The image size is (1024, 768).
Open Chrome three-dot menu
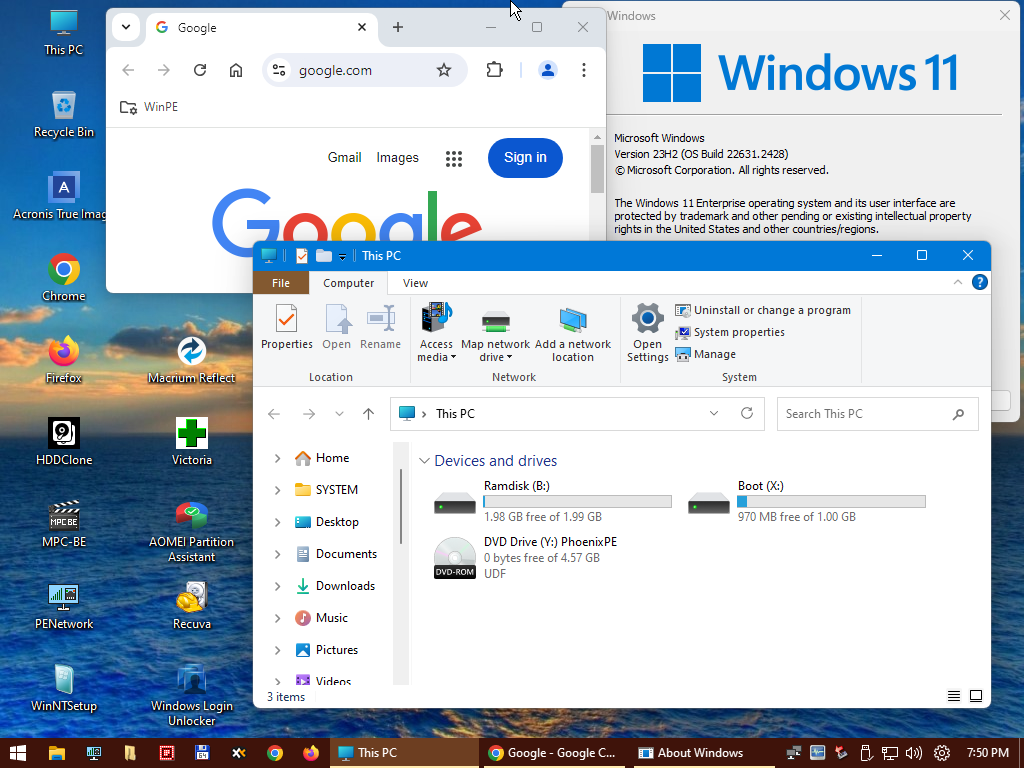pos(584,70)
